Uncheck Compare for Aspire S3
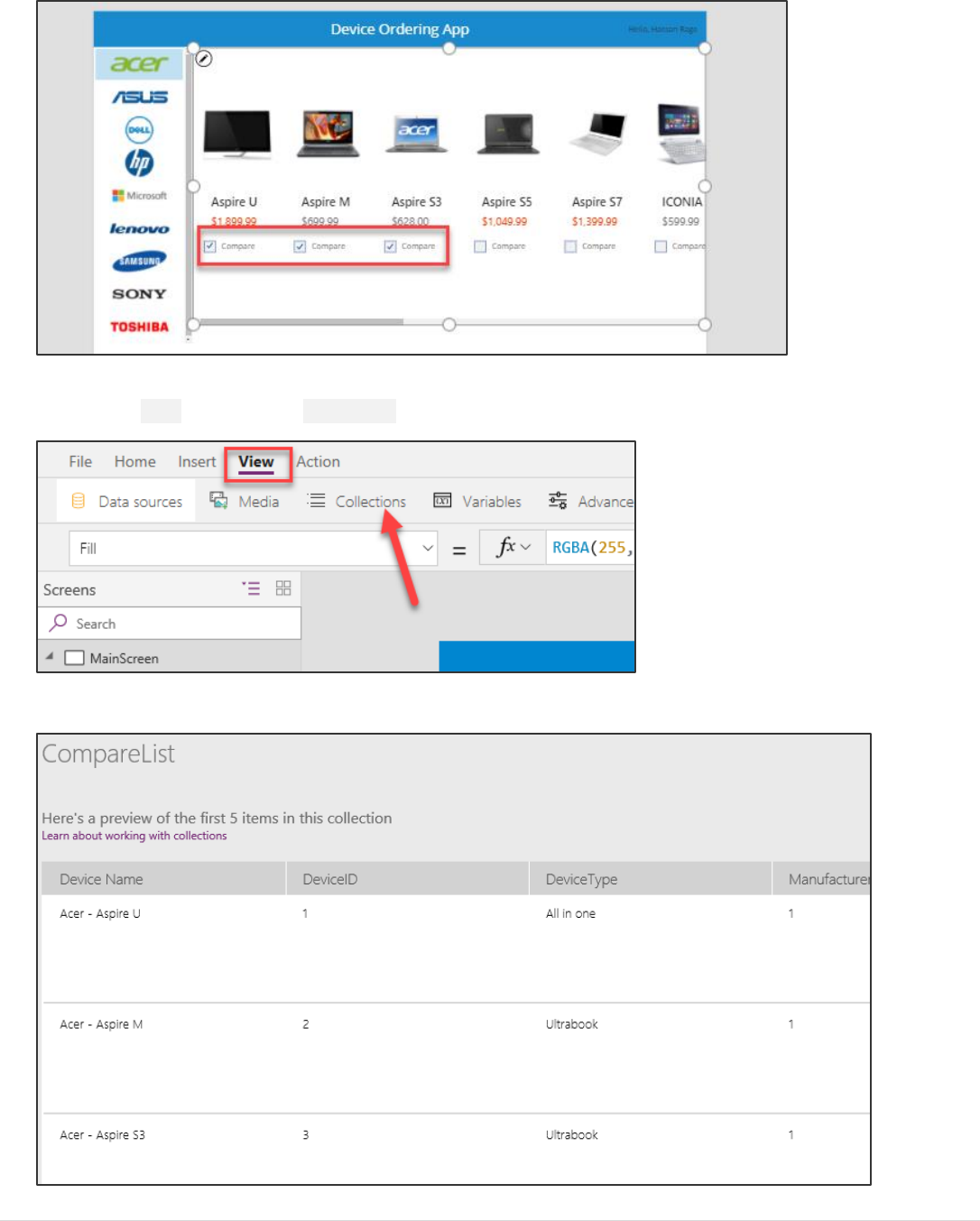The height and width of the screenshot is (1221, 980). (x=390, y=246)
